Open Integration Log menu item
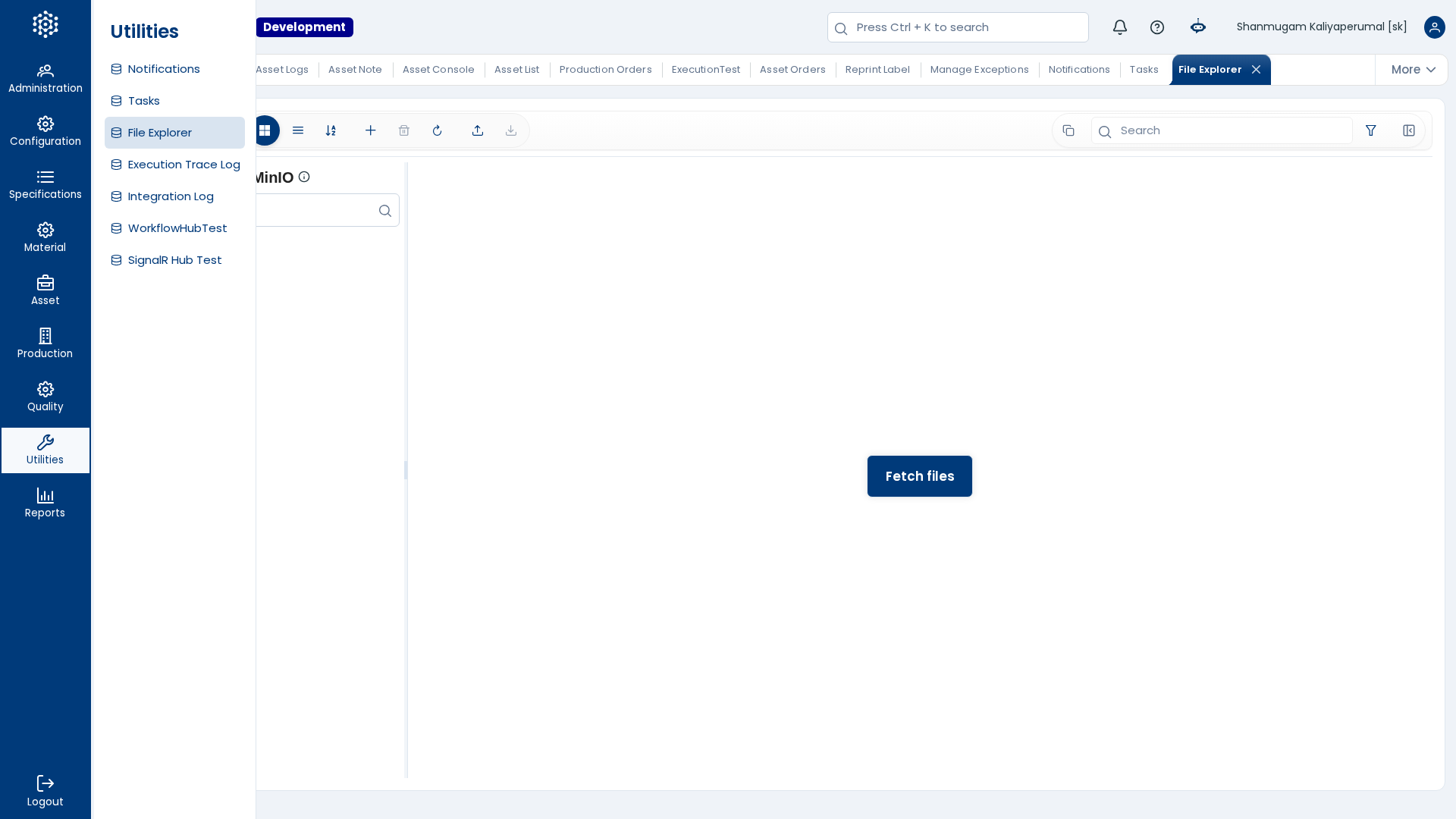The image size is (1456, 819). coord(174,196)
